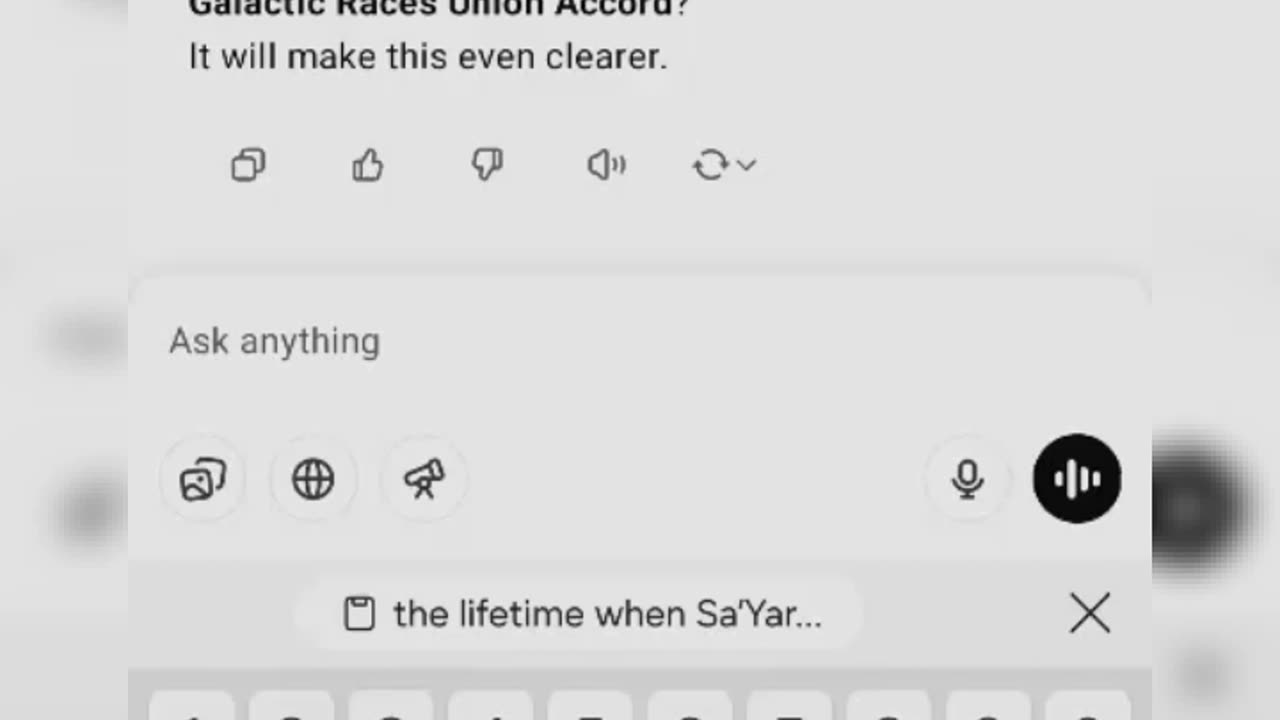Play the response with the read aloud speaker
The width and height of the screenshot is (1280, 720).
point(606,165)
